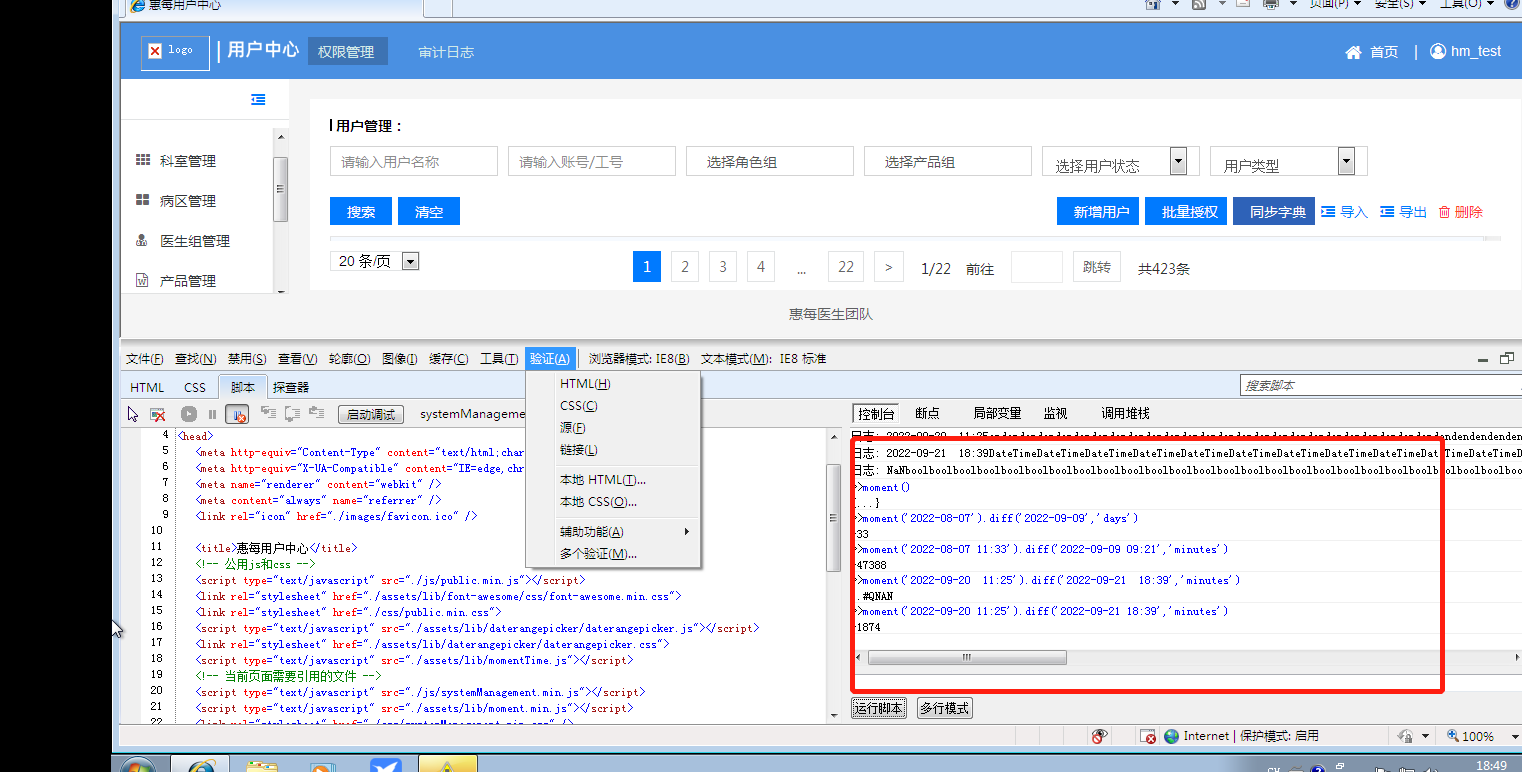Click the popup blocker icon in status bar
The width and height of the screenshot is (1522, 772).
(1148, 737)
